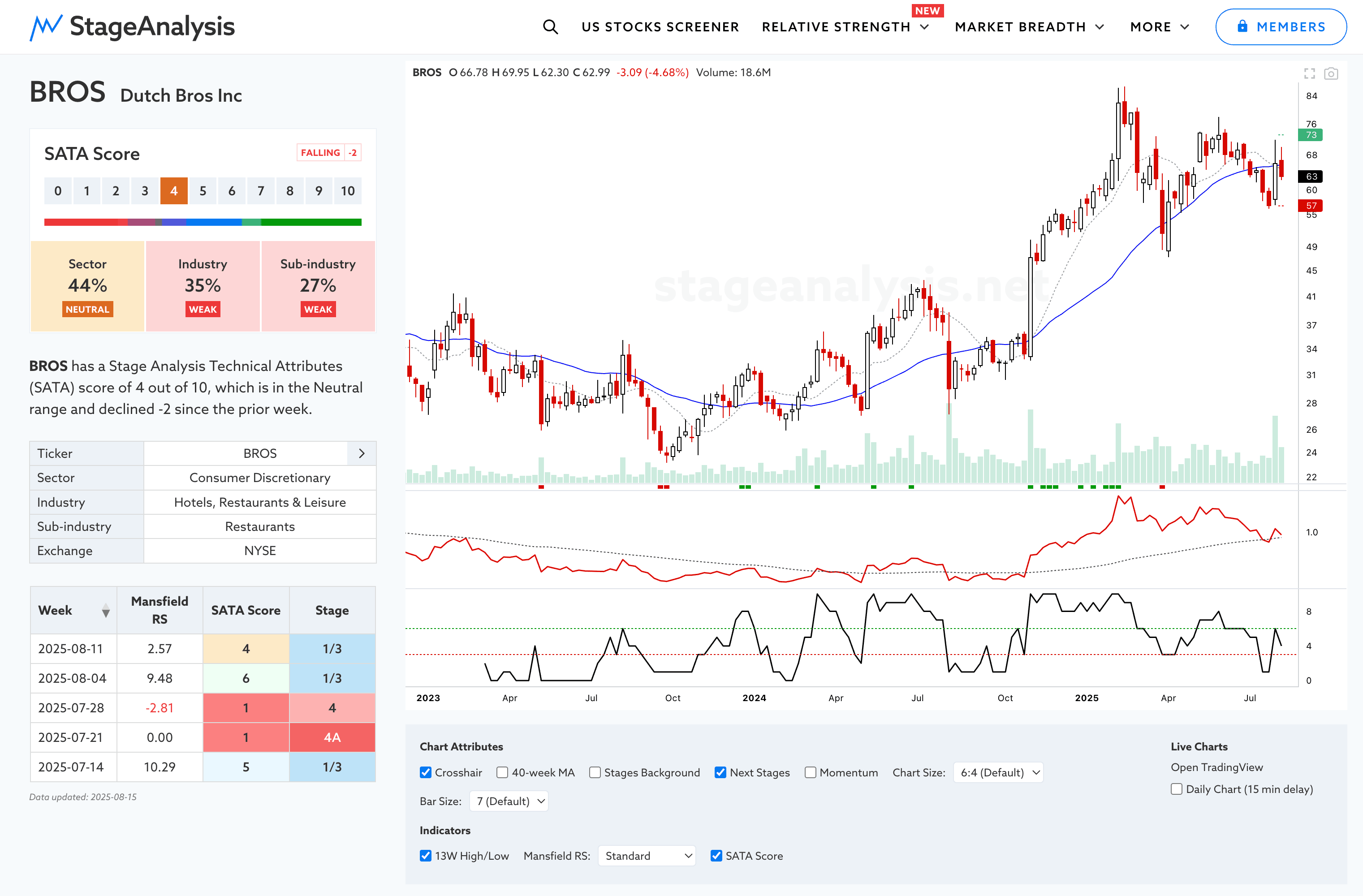Click the red 57 price label

[1311, 205]
